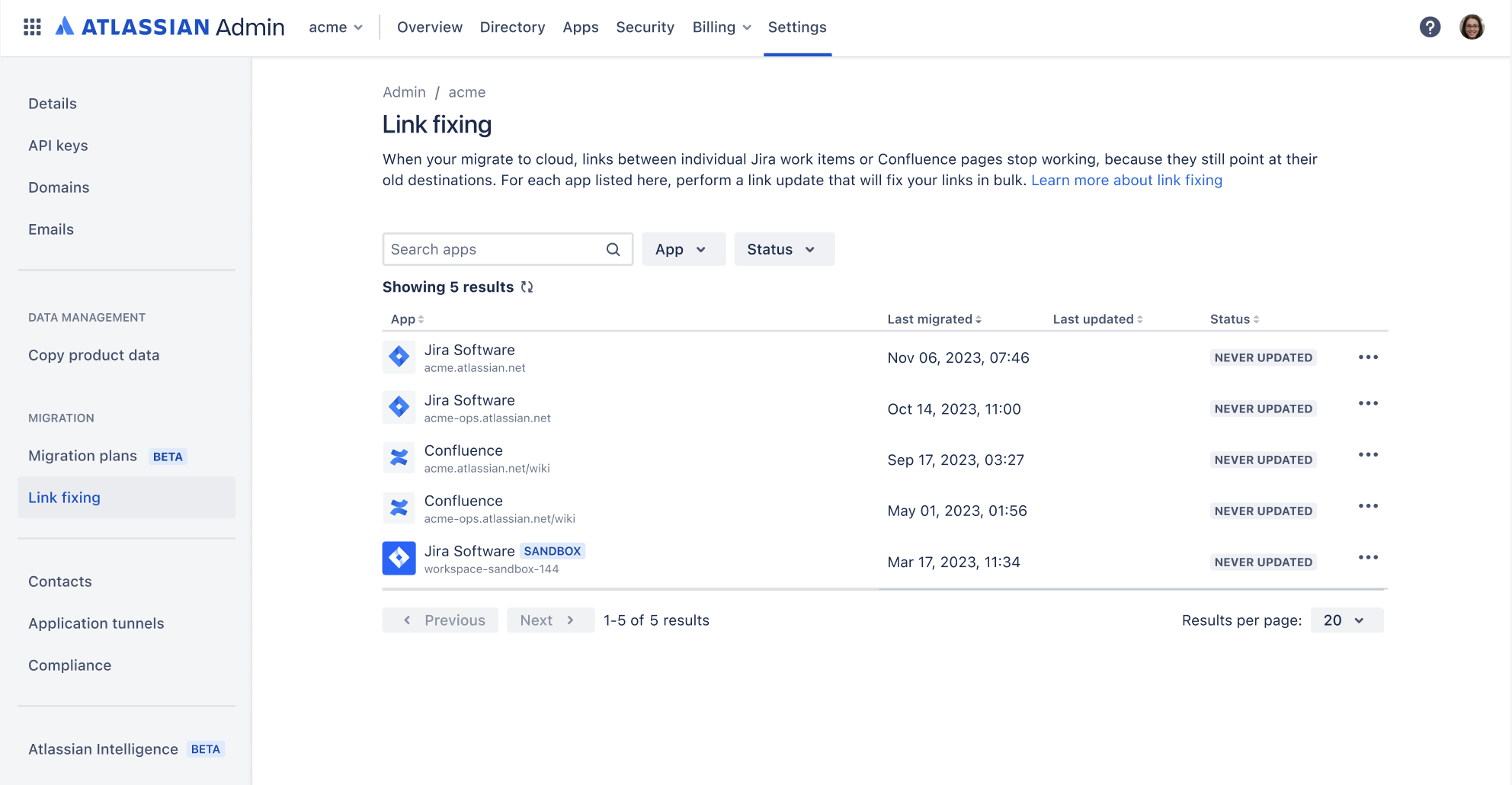Click the acme breadcrumb link
This screenshot has width=1512, height=785.
coord(467,92)
